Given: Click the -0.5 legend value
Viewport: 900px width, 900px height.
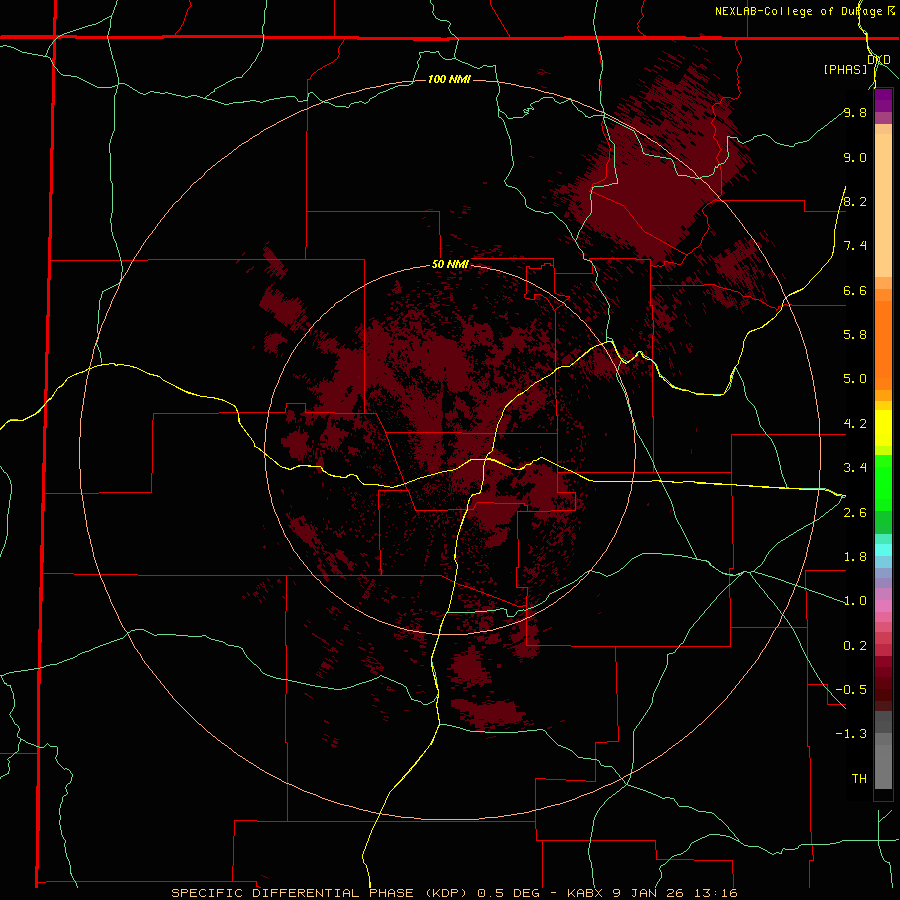Looking at the screenshot, I should click(851, 690).
